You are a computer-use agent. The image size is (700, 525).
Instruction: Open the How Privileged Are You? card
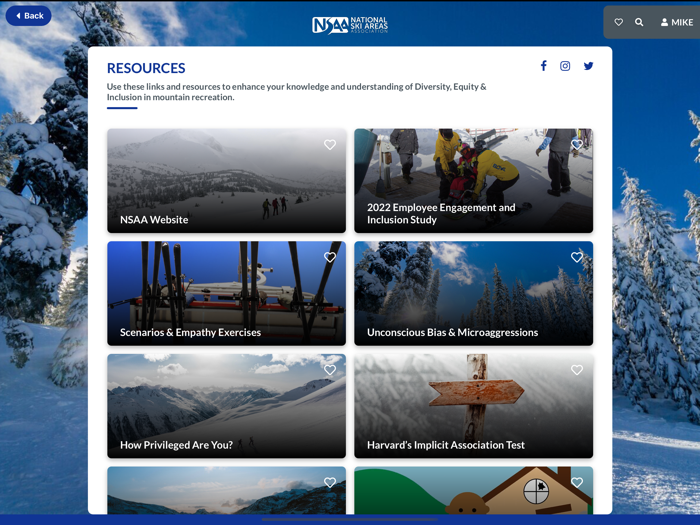click(226, 406)
